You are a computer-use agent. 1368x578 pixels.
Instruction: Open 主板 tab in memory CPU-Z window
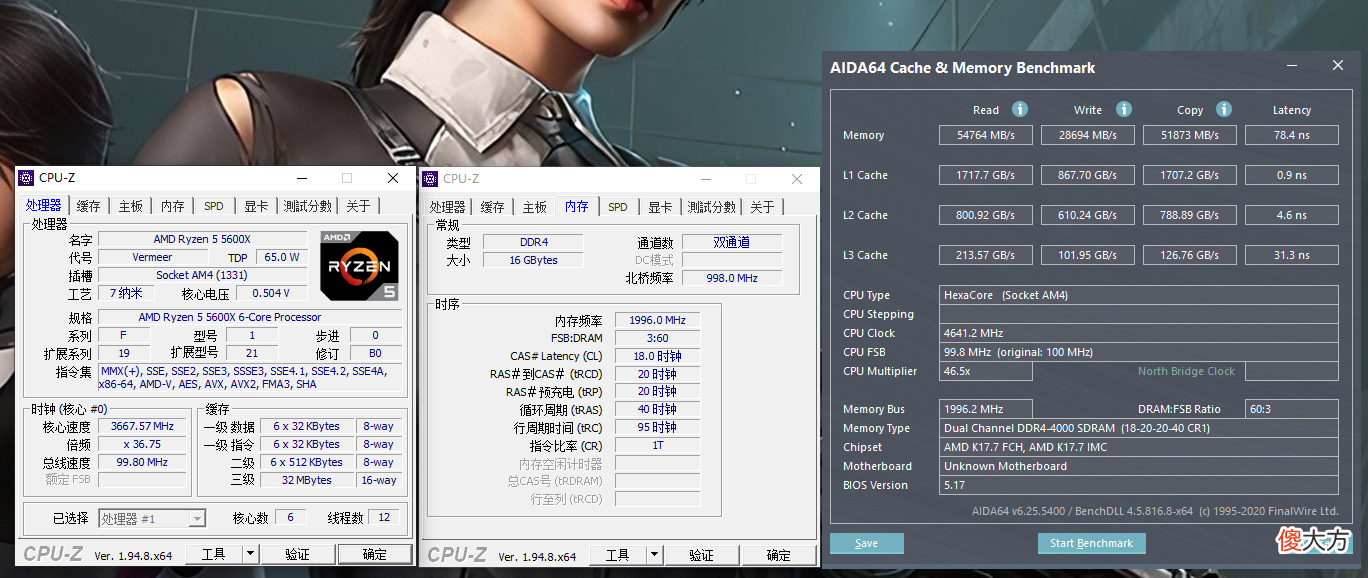(535, 206)
